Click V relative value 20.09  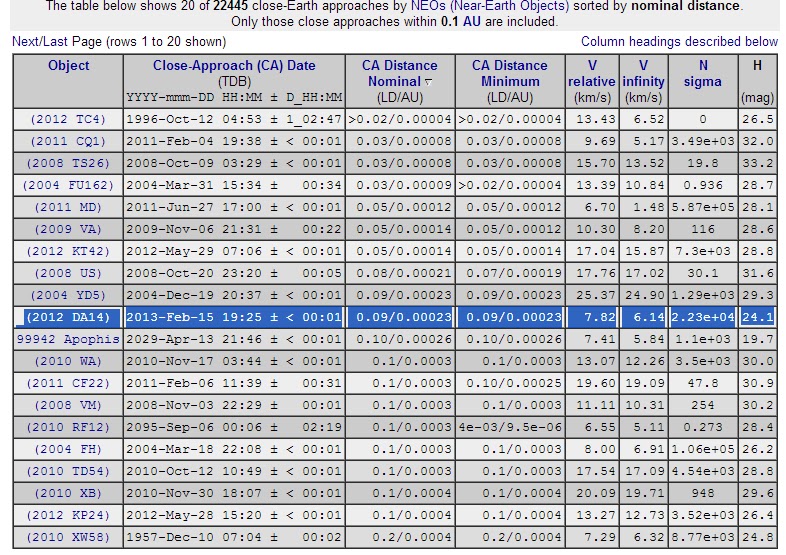(592, 493)
